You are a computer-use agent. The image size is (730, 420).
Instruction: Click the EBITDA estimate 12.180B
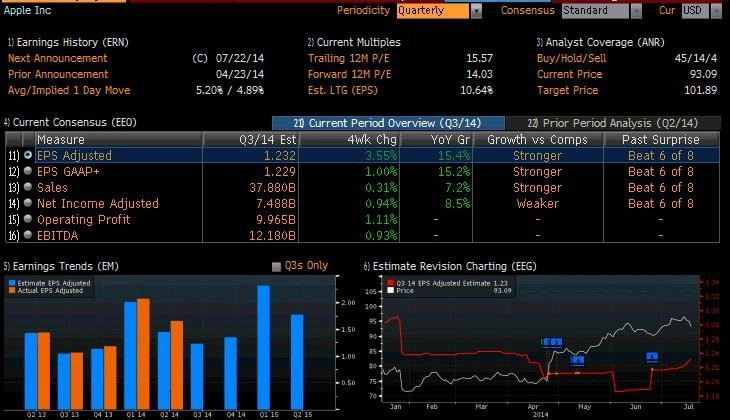pyautogui.click(x=272, y=236)
